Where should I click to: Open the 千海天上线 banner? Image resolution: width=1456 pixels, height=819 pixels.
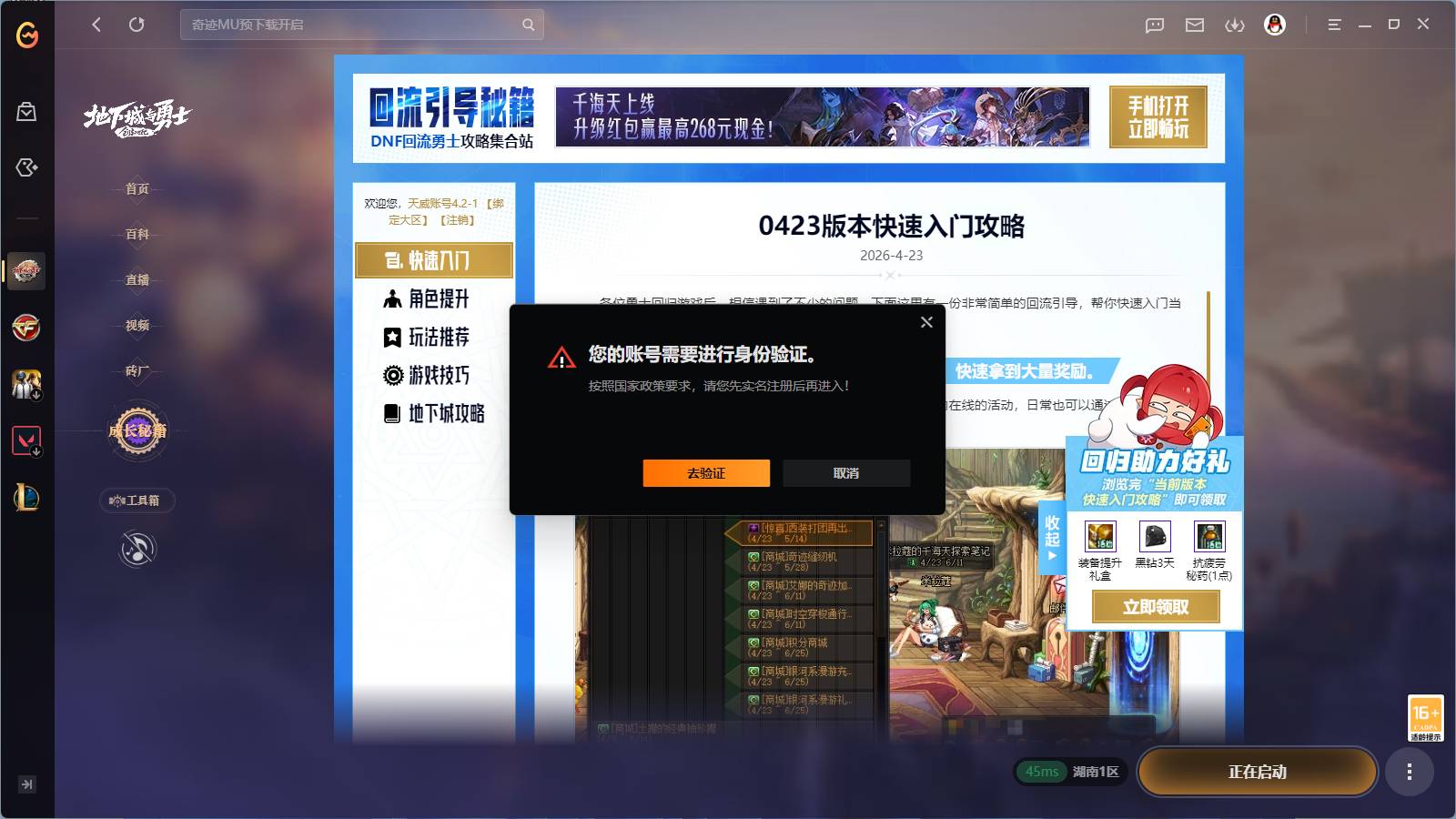823,116
